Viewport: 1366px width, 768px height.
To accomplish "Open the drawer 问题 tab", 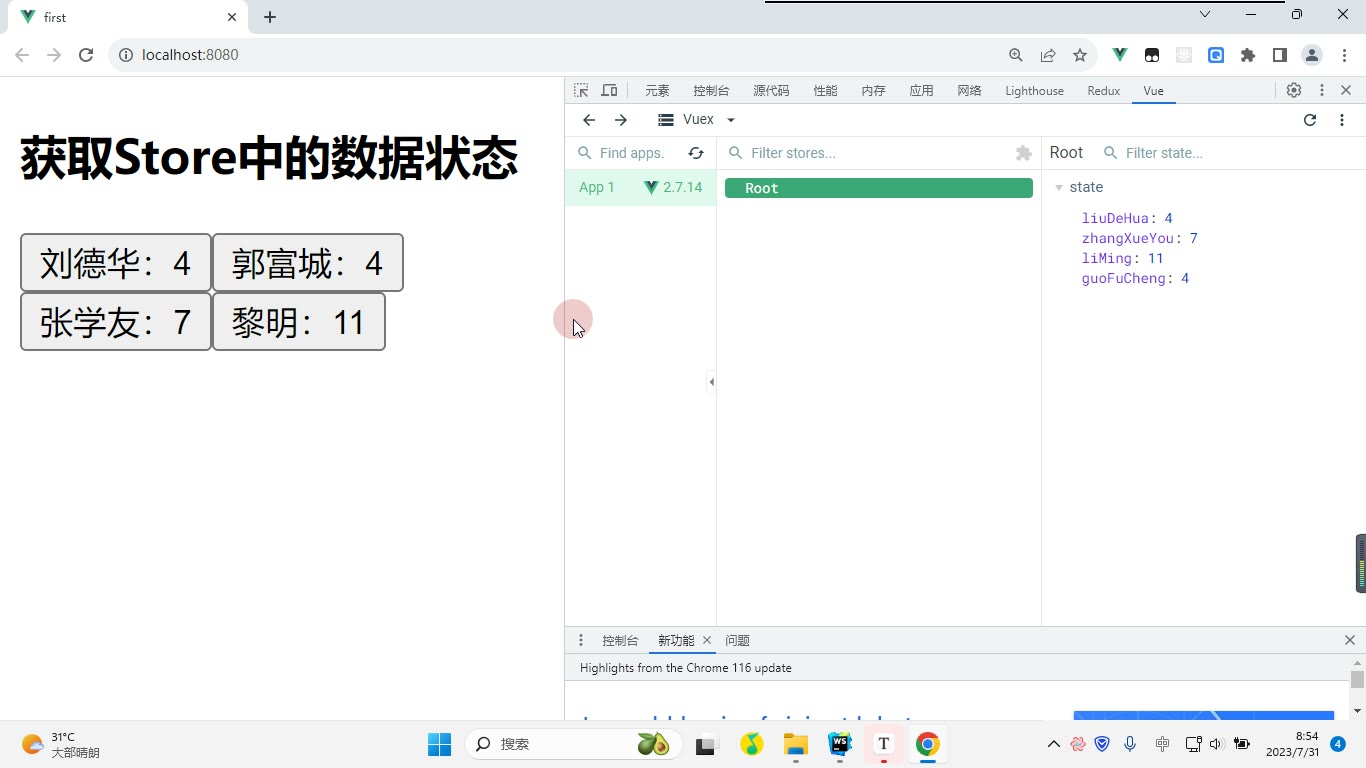I will (737, 640).
